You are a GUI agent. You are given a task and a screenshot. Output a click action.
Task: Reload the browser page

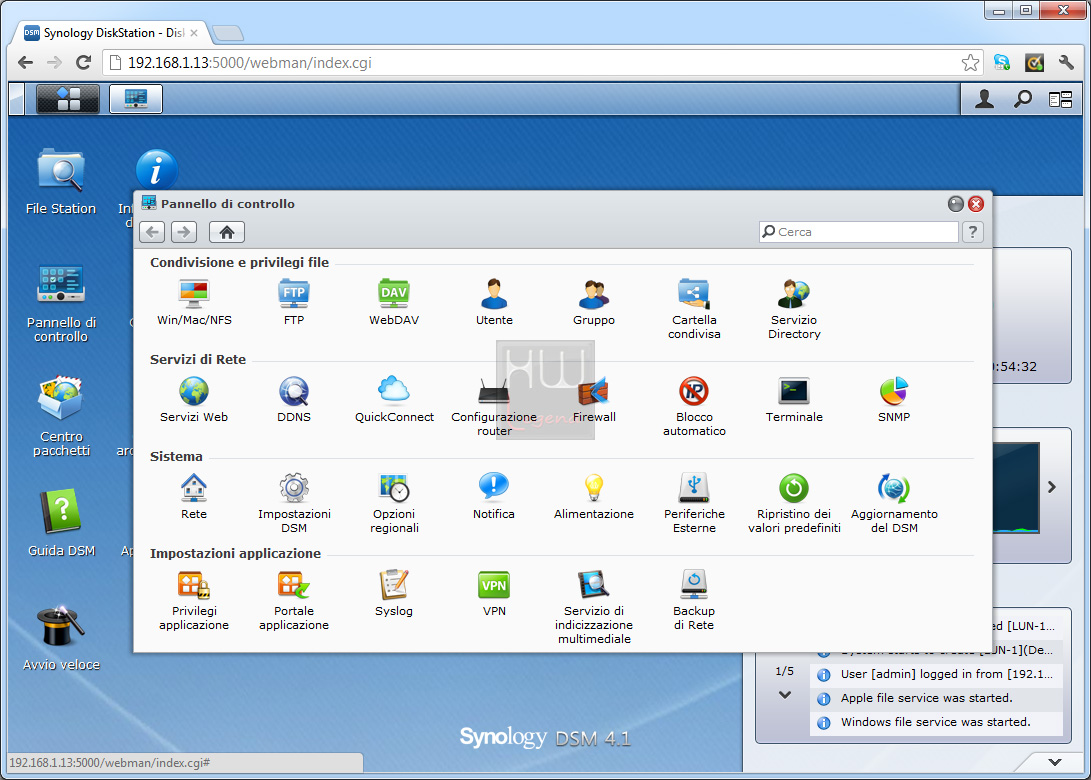pyautogui.click(x=83, y=63)
